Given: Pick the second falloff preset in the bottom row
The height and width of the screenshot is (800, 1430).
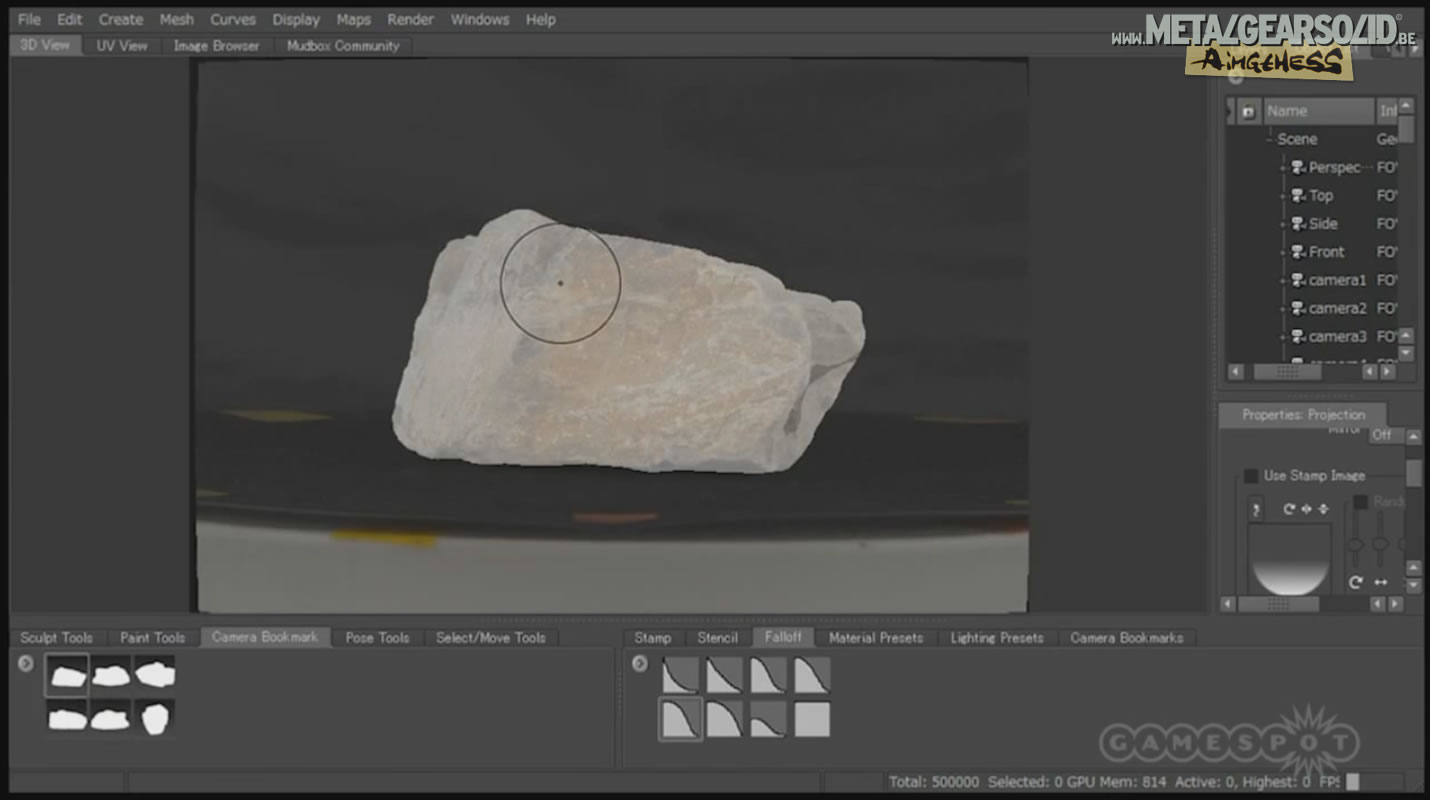Looking at the screenshot, I should click(x=723, y=719).
